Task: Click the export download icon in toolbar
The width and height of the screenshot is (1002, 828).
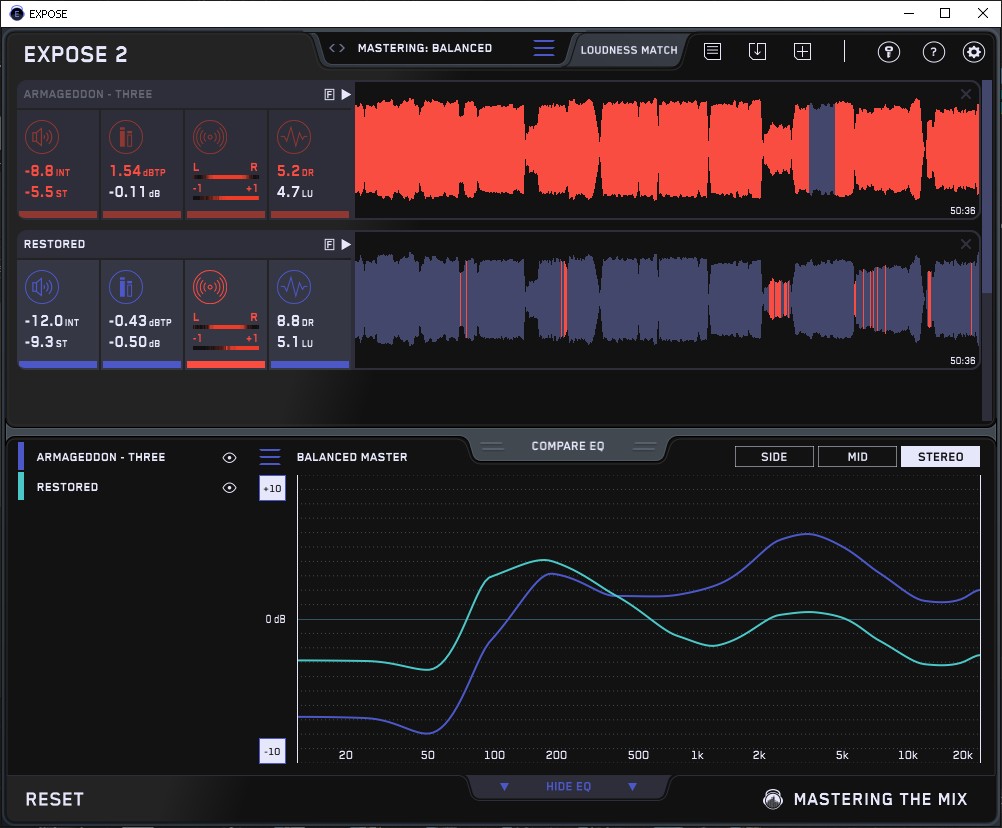Action: [x=757, y=51]
